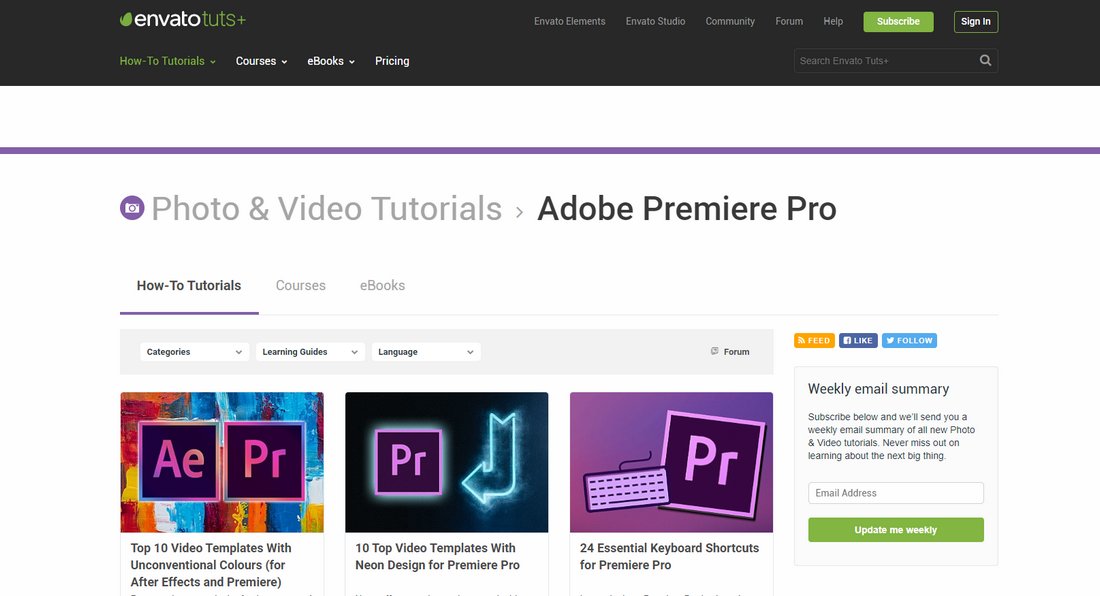Click the RSS Feed button
This screenshot has height=596, width=1100.
pos(814,340)
